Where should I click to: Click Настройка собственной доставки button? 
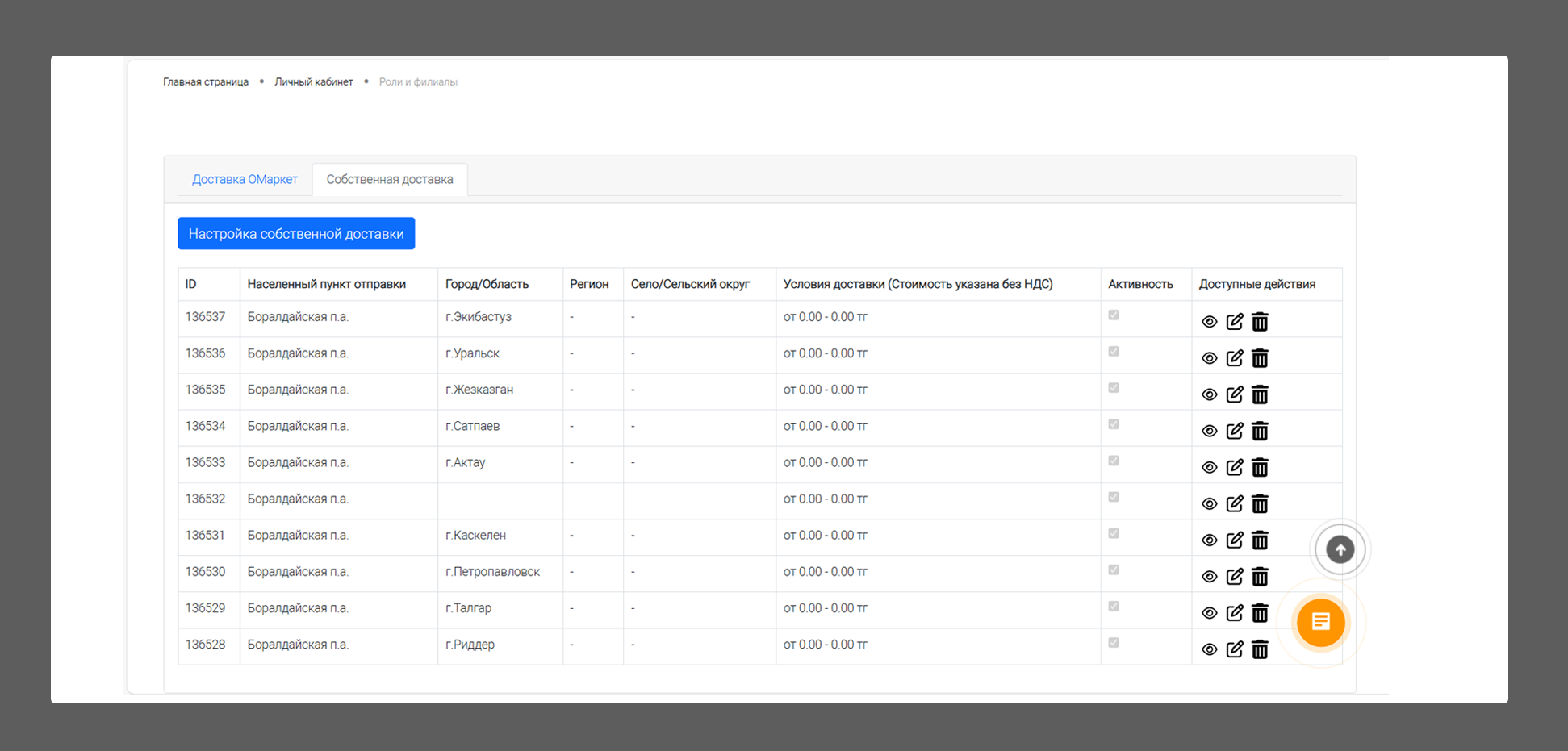pyautogui.click(x=296, y=233)
